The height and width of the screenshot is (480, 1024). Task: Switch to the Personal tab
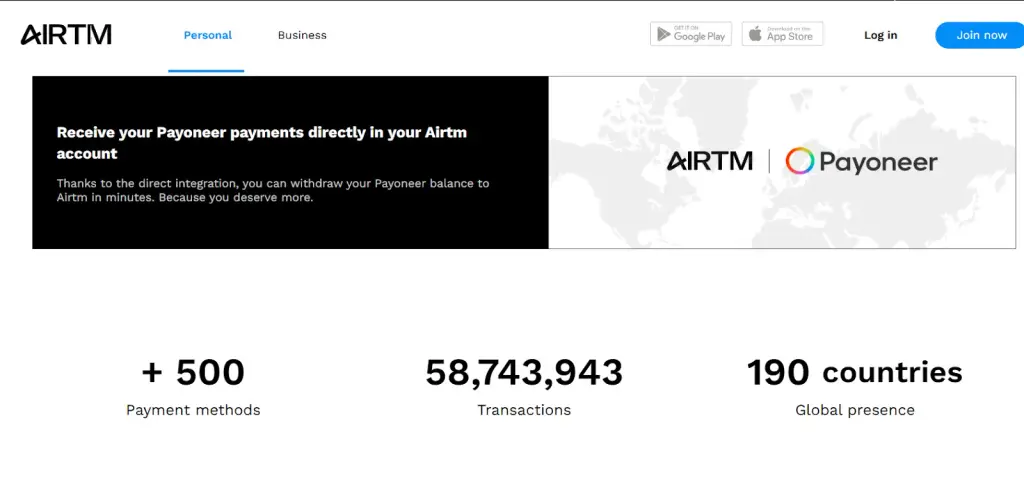(x=208, y=35)
